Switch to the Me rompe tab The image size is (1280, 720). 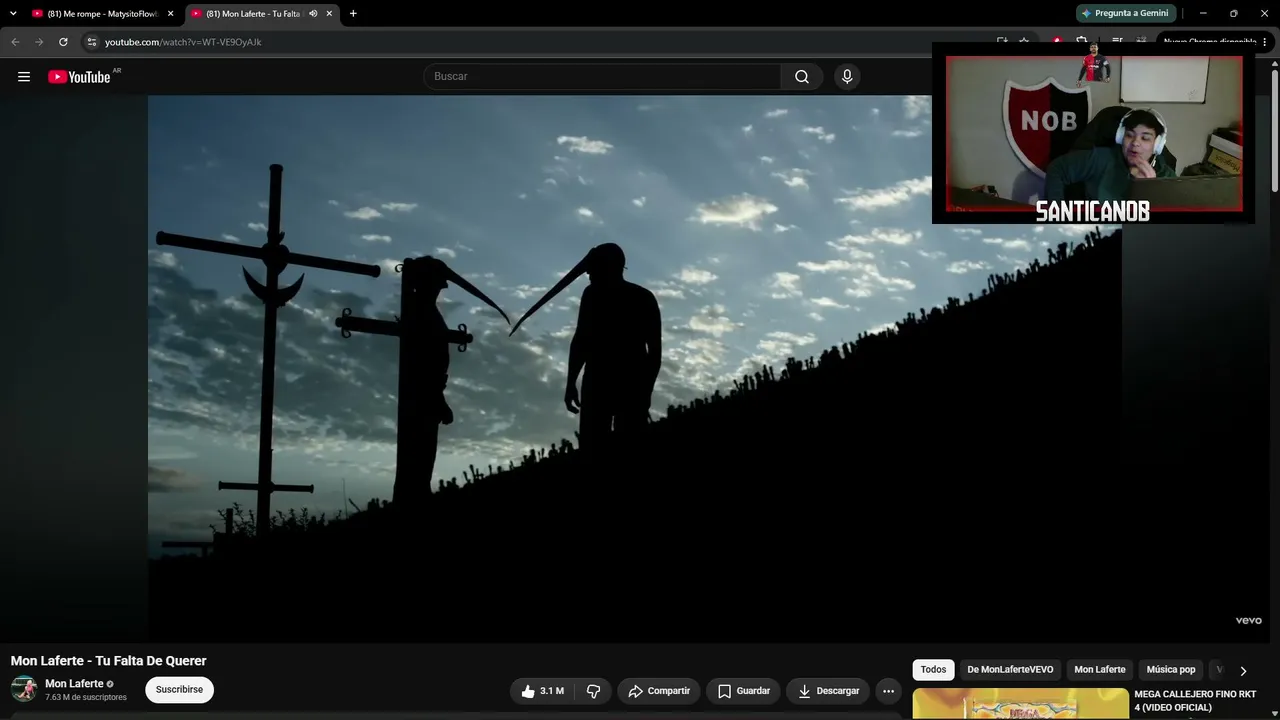[100, 14]
